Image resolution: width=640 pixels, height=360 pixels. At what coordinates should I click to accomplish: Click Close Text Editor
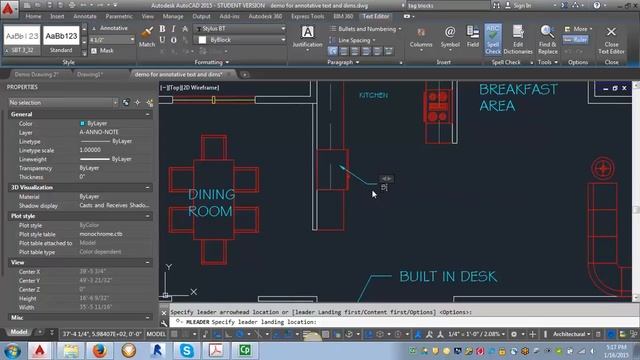click(611, 40)
